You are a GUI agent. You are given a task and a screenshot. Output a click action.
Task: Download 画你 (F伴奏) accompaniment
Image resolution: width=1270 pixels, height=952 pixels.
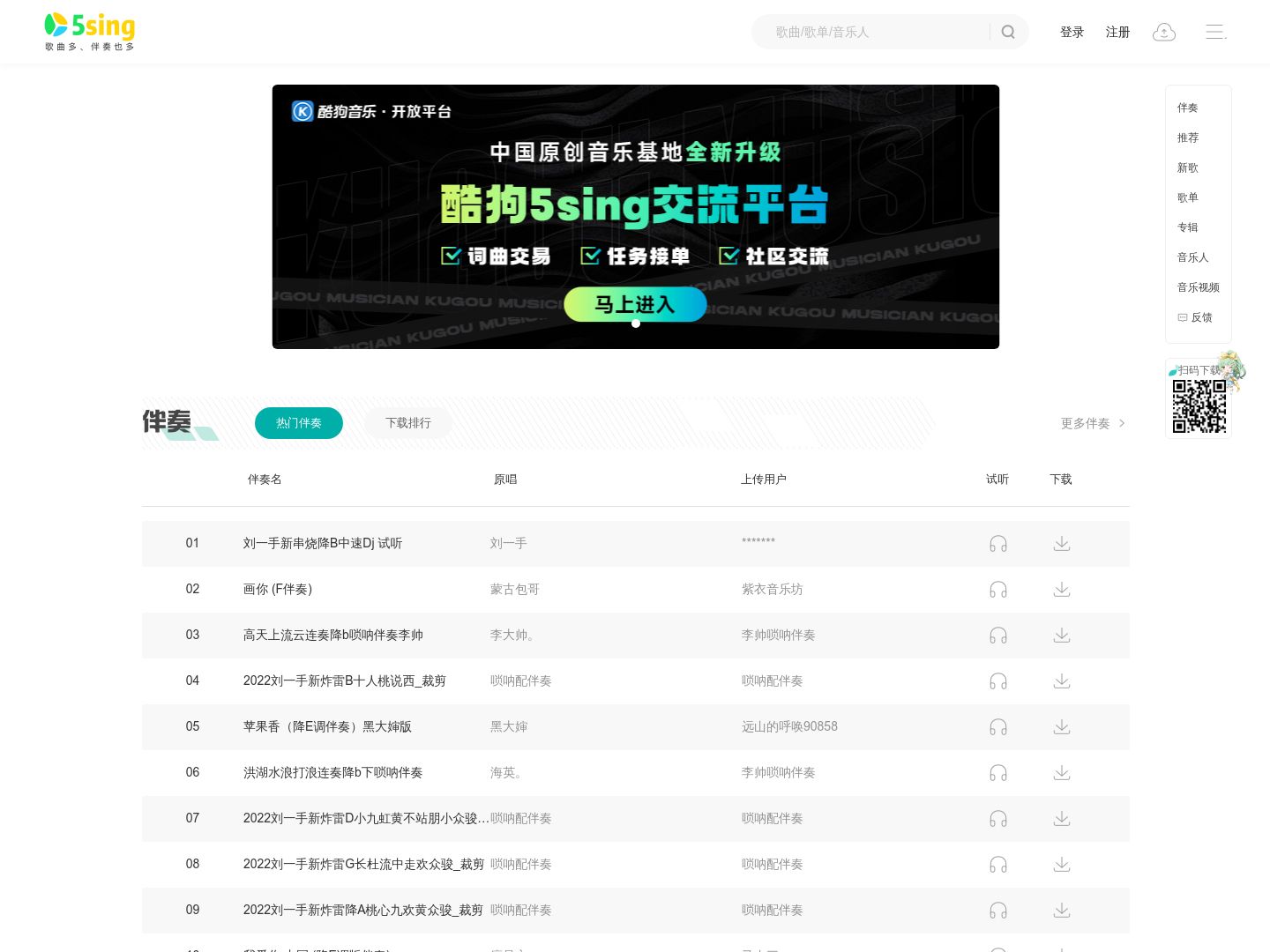click(1062, 590)
